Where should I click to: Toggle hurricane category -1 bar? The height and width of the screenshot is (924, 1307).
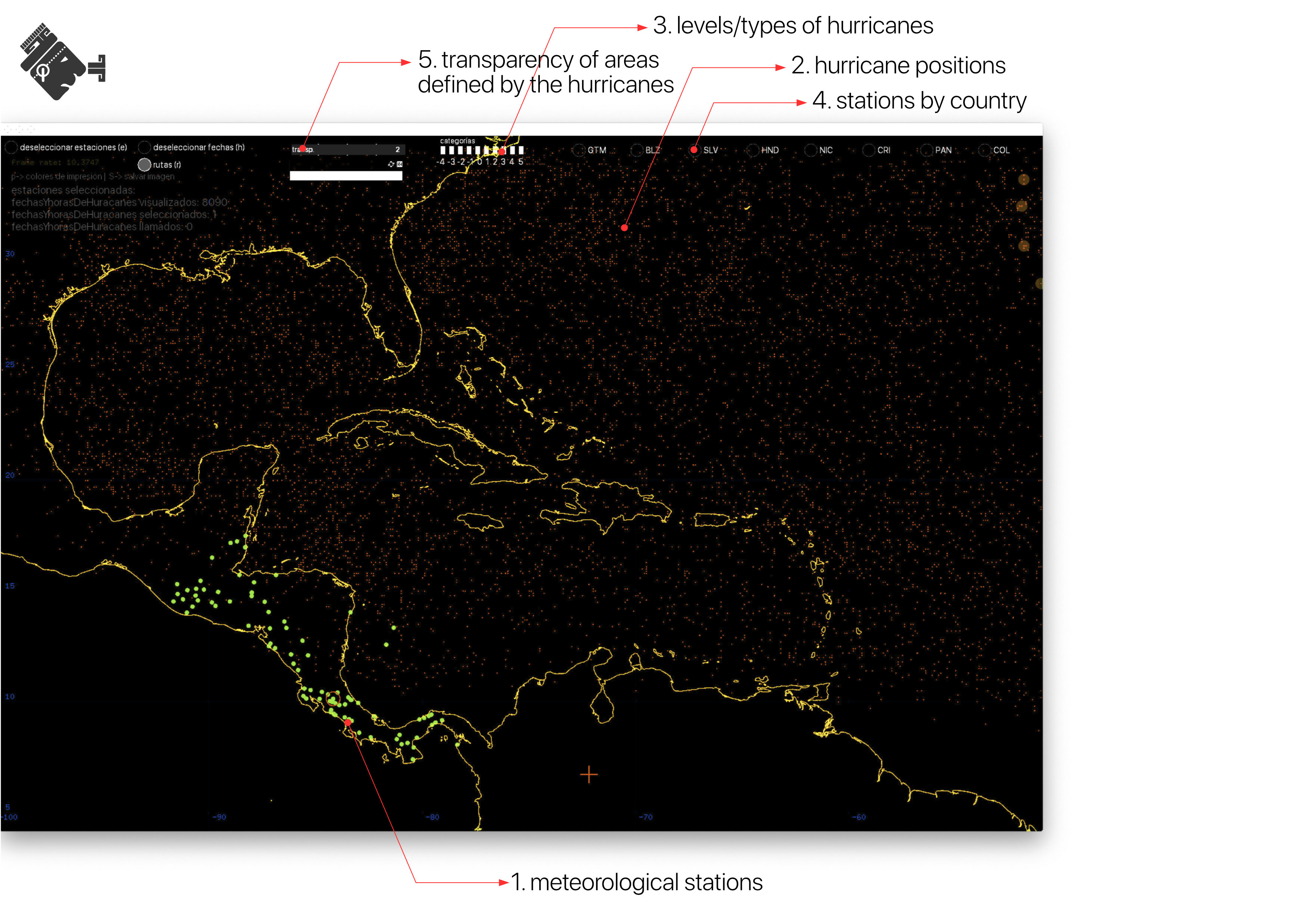pyautogui.click(x=469, y=150)
